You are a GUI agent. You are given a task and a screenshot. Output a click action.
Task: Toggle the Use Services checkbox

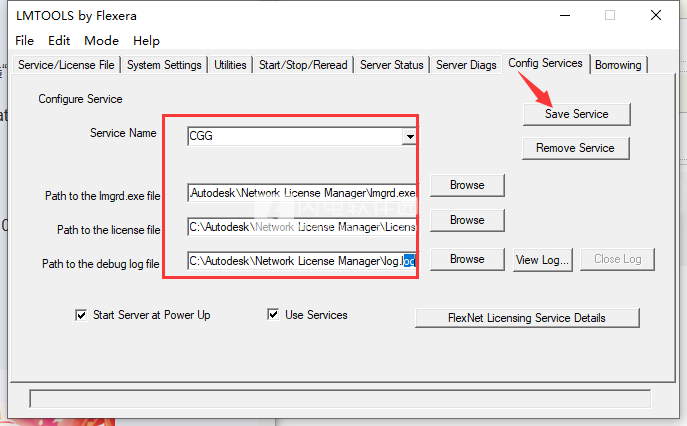tap(273, 315)
